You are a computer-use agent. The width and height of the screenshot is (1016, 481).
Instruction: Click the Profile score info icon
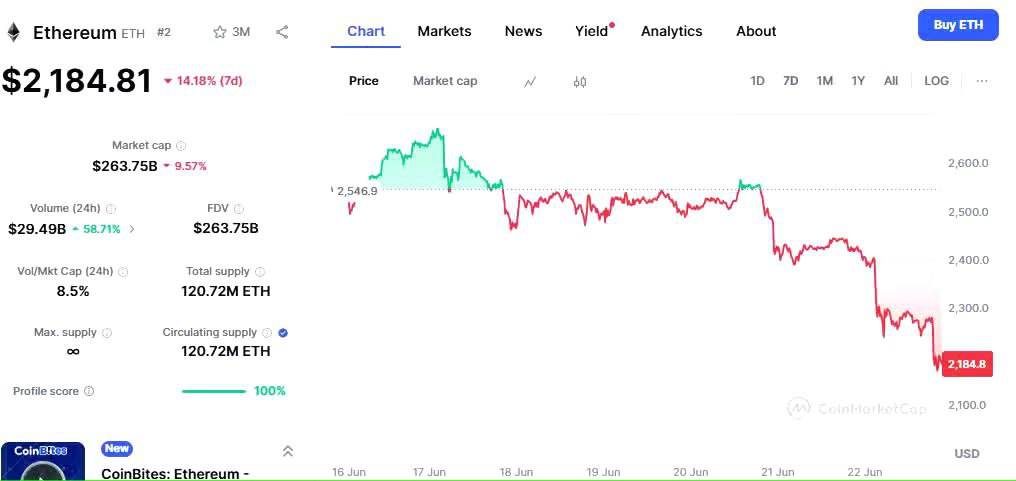coord(89,391)
